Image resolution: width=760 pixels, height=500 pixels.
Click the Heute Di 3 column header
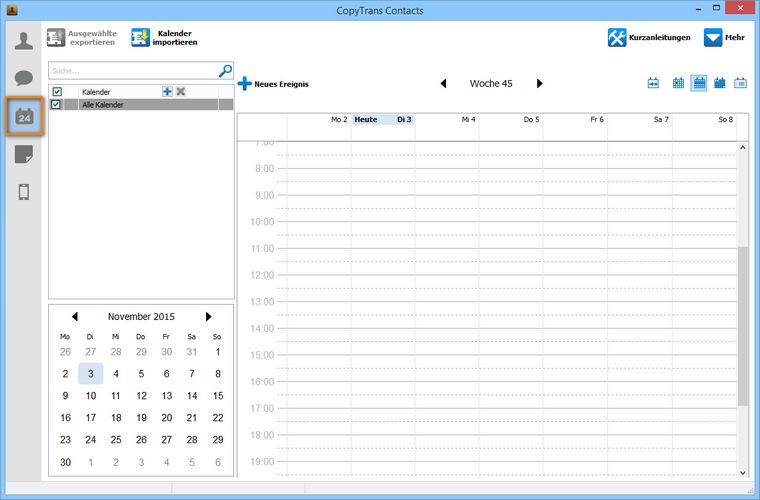point(383,120)
